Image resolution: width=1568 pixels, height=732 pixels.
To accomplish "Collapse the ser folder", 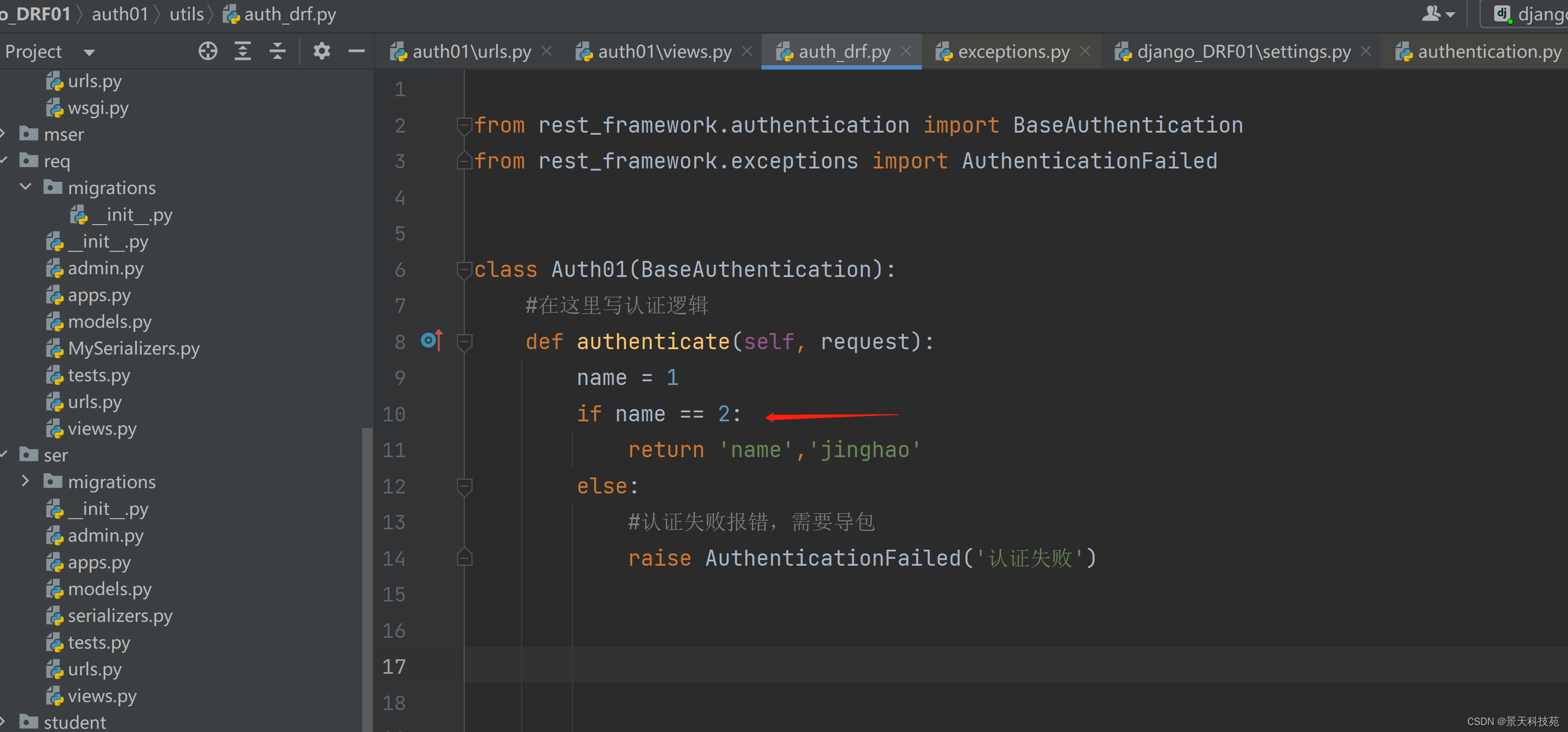I will pos(3,454).
